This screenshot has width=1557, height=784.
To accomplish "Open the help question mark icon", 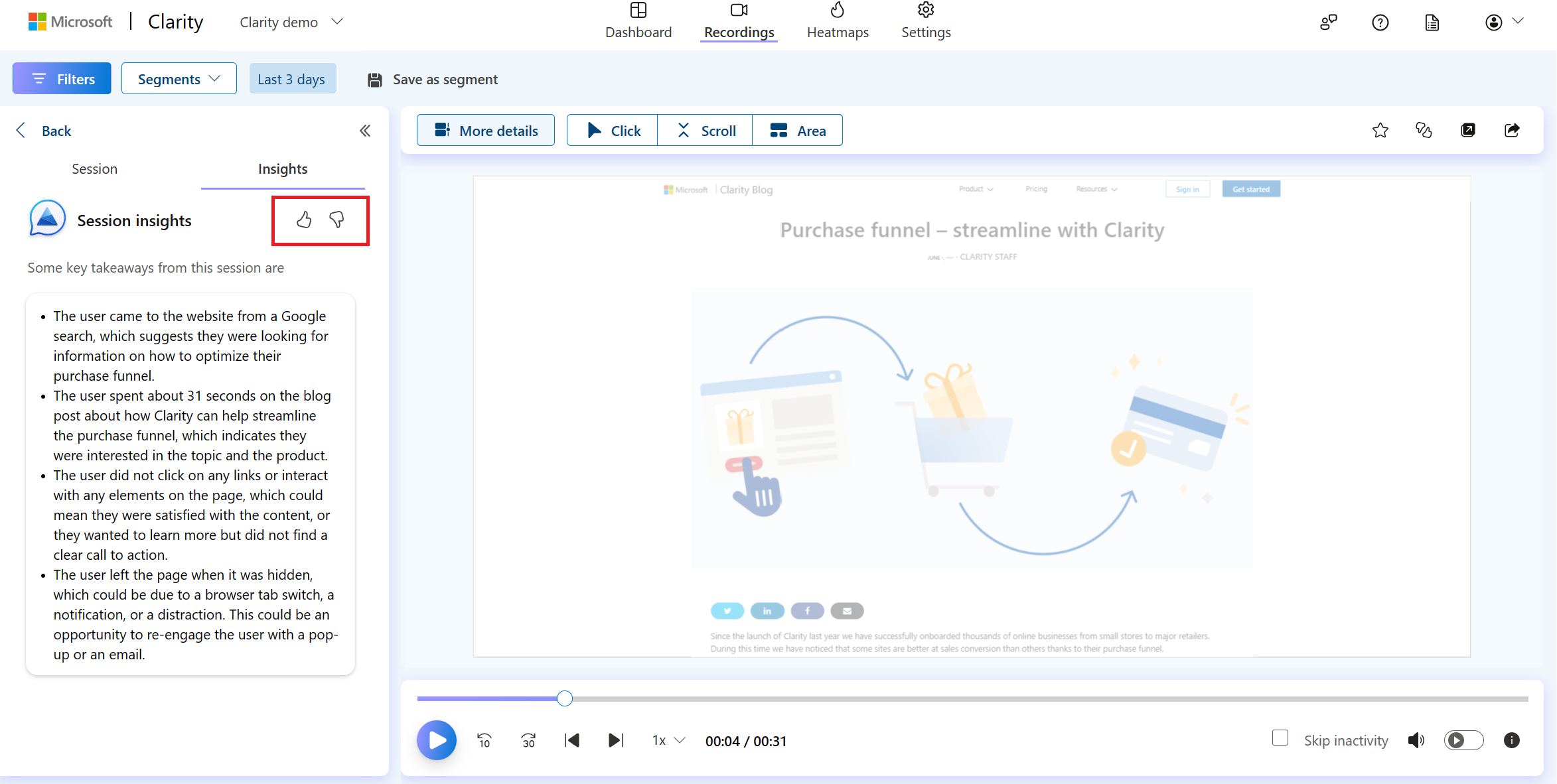I will click(1380, 23).
